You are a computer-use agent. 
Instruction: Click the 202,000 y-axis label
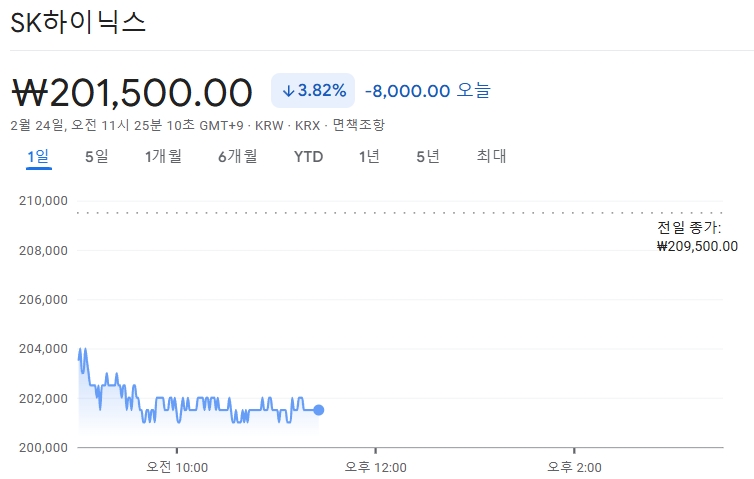point(43,398)
